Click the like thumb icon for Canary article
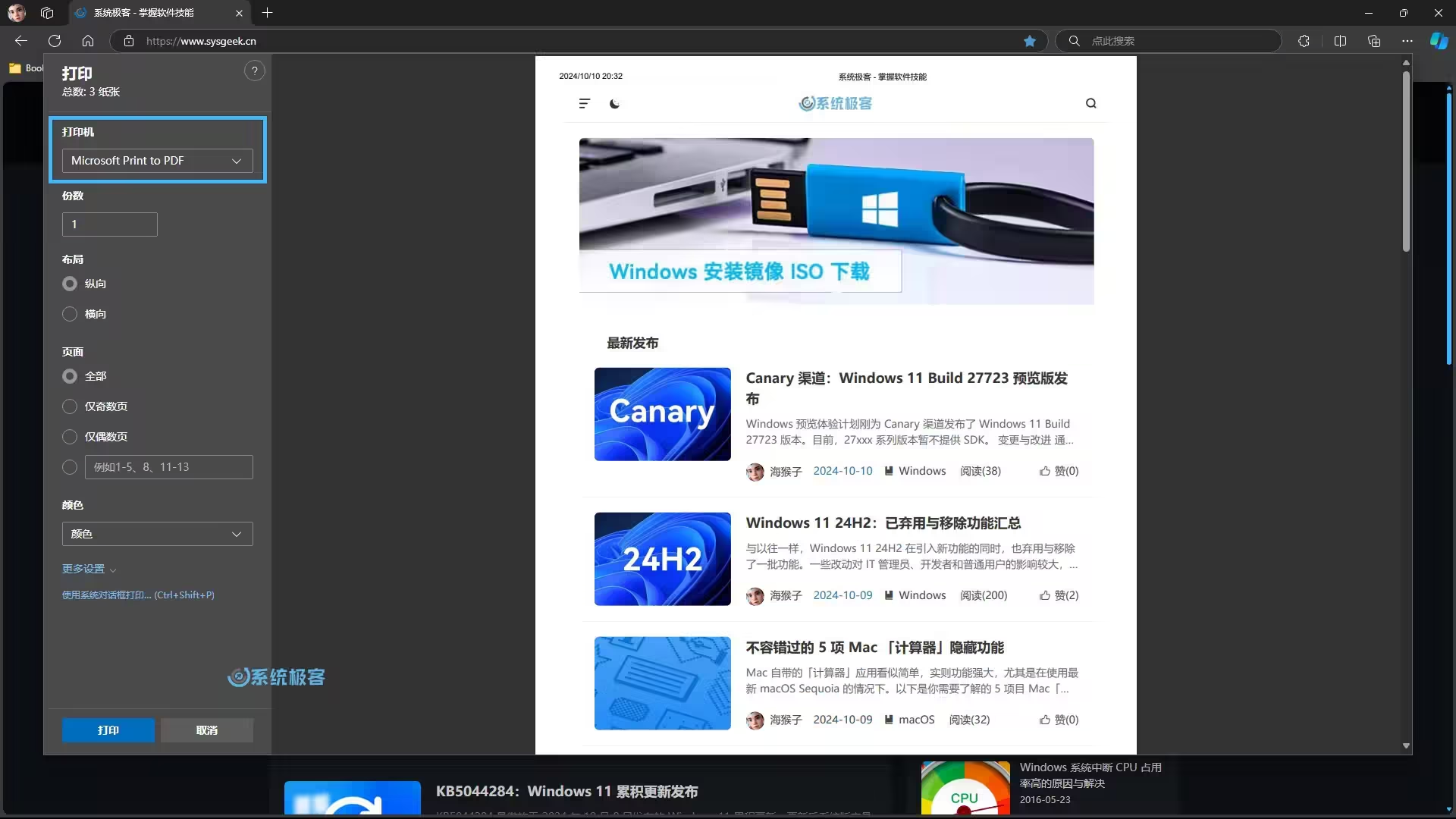Image resolution: width=1456 pixels, height=819 pixels. [x=1045, y=471]
